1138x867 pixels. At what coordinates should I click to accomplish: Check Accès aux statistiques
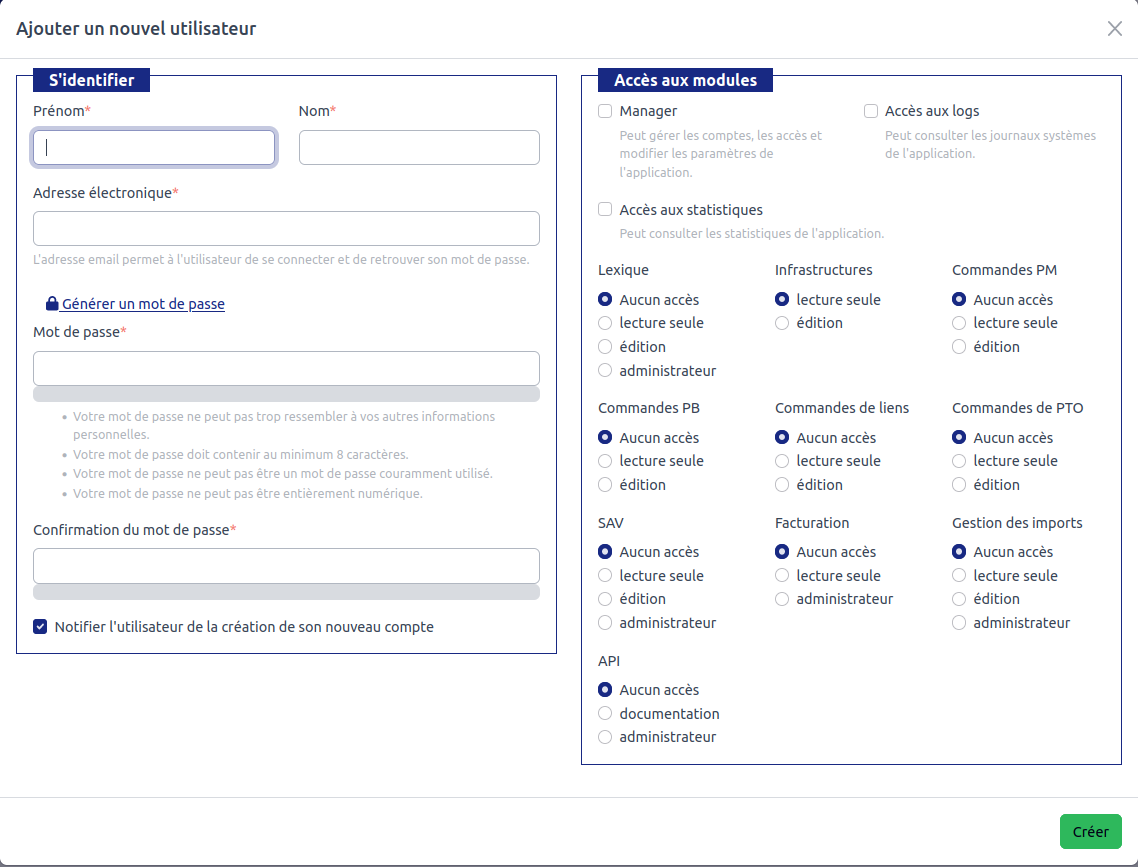605,209
